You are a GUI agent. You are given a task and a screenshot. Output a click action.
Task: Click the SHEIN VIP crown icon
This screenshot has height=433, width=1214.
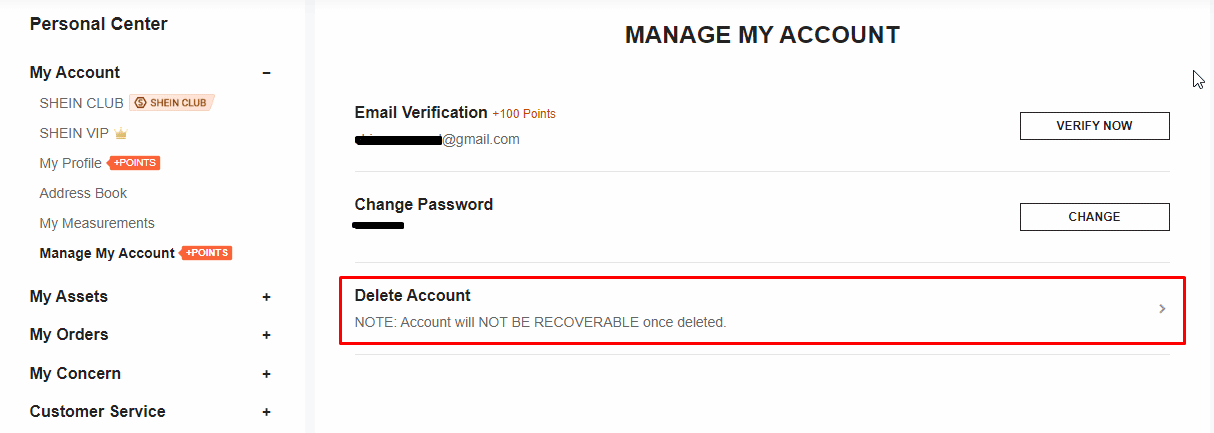(121, 133)
